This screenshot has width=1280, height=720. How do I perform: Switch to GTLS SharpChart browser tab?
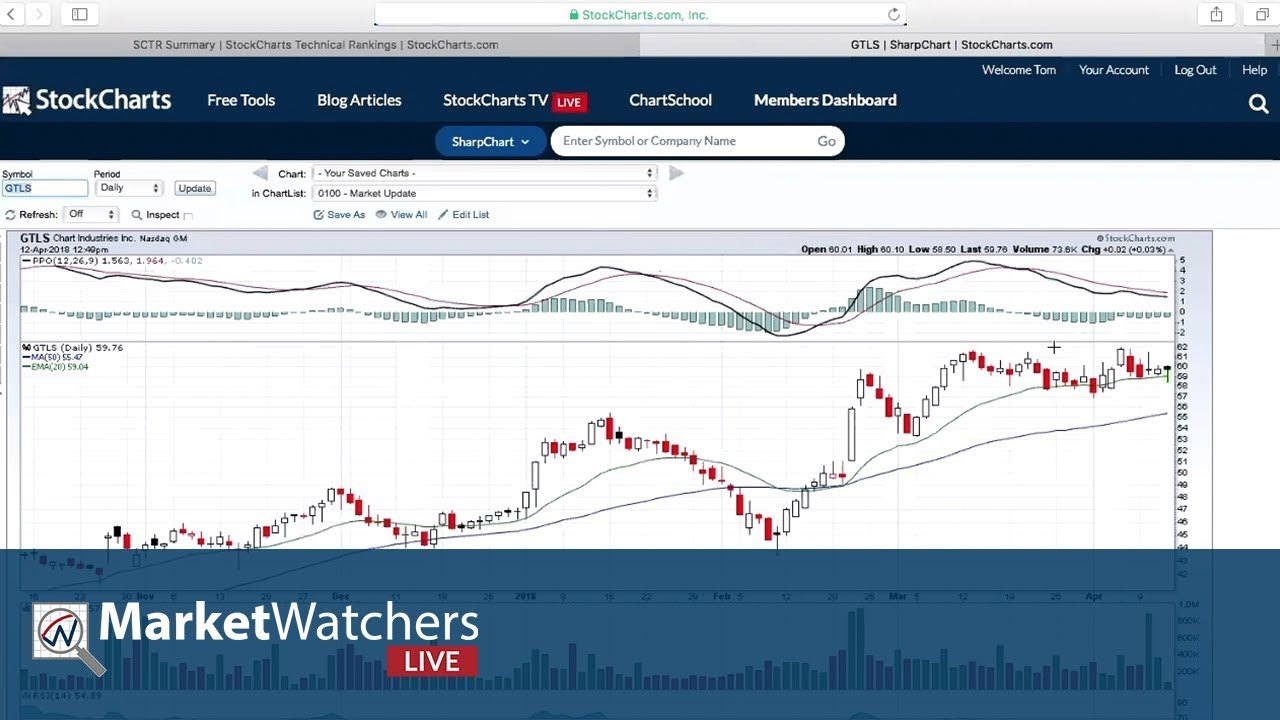click(x=951, y=45)
